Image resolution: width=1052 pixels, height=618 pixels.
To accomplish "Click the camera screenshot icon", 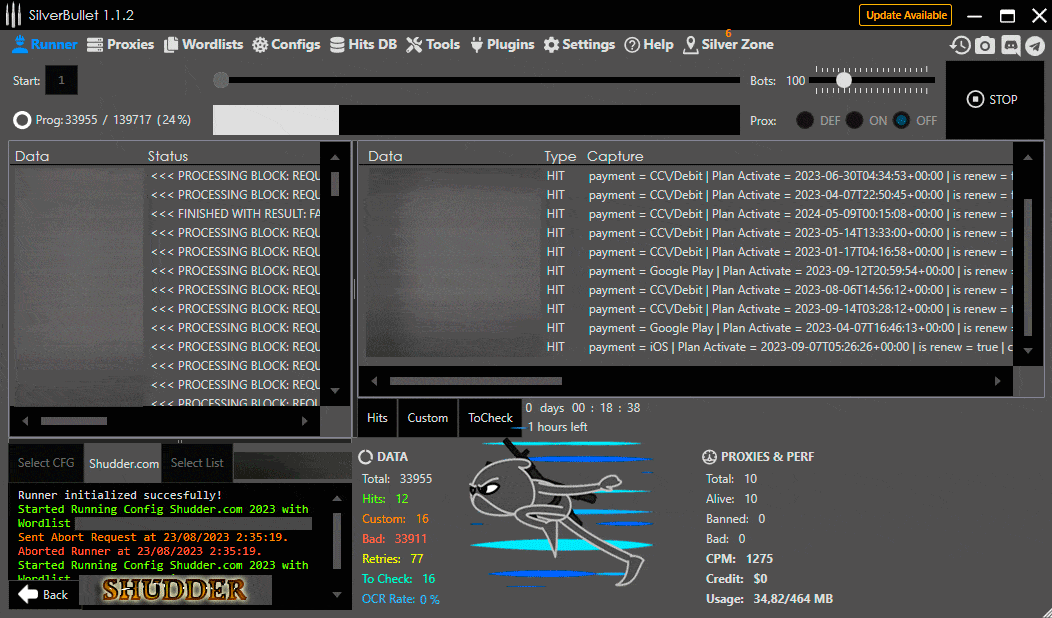I will tap(985, 45).
